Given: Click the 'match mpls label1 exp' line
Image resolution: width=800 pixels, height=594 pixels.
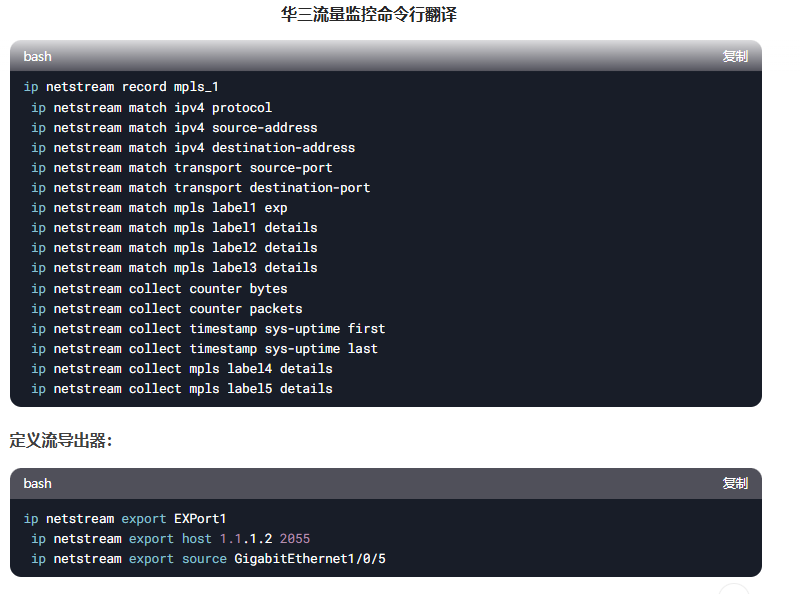Looking at the screenshot, I should [x=159, y=208].
